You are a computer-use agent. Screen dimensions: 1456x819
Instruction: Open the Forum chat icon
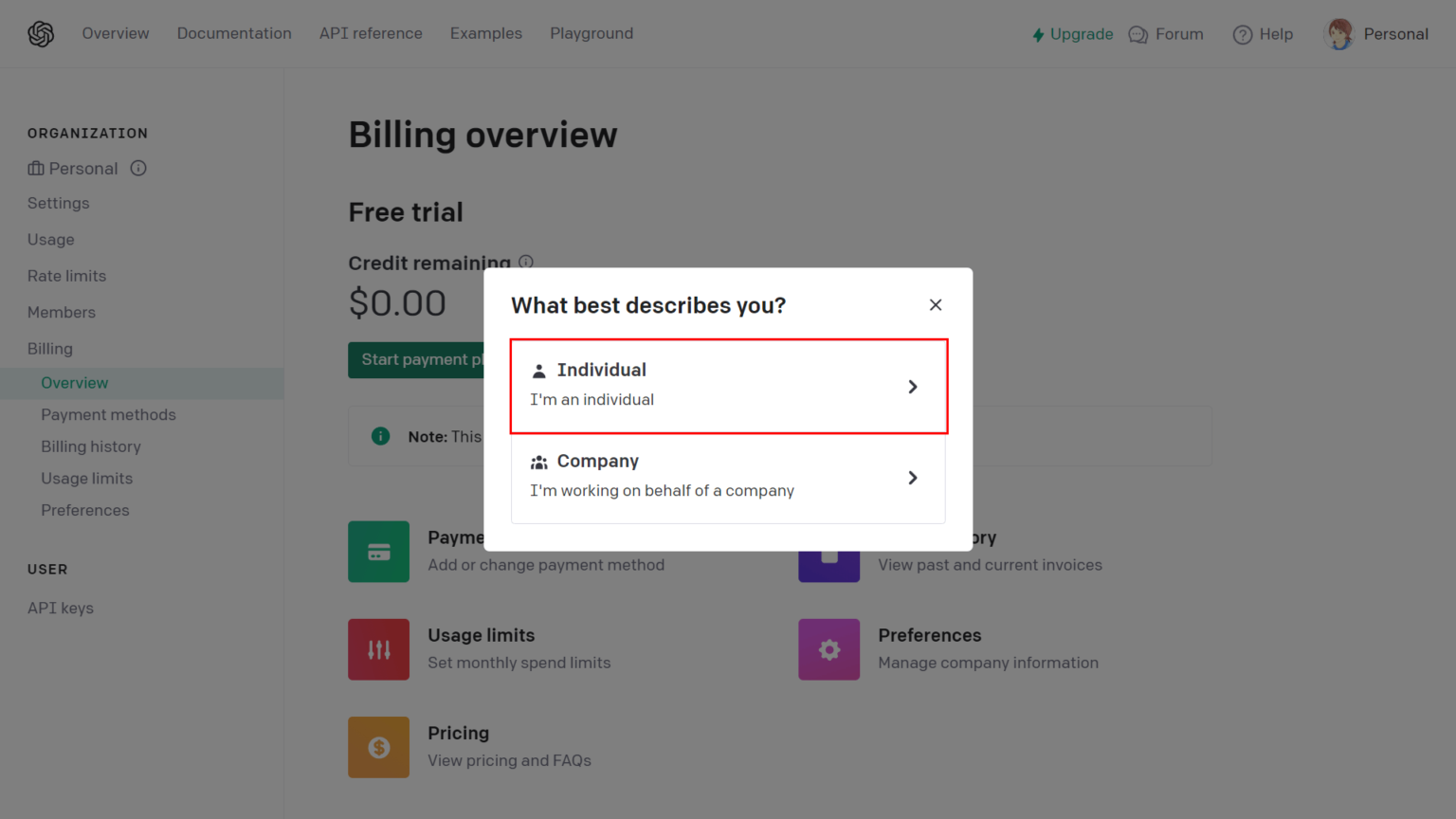[1138, 34]
